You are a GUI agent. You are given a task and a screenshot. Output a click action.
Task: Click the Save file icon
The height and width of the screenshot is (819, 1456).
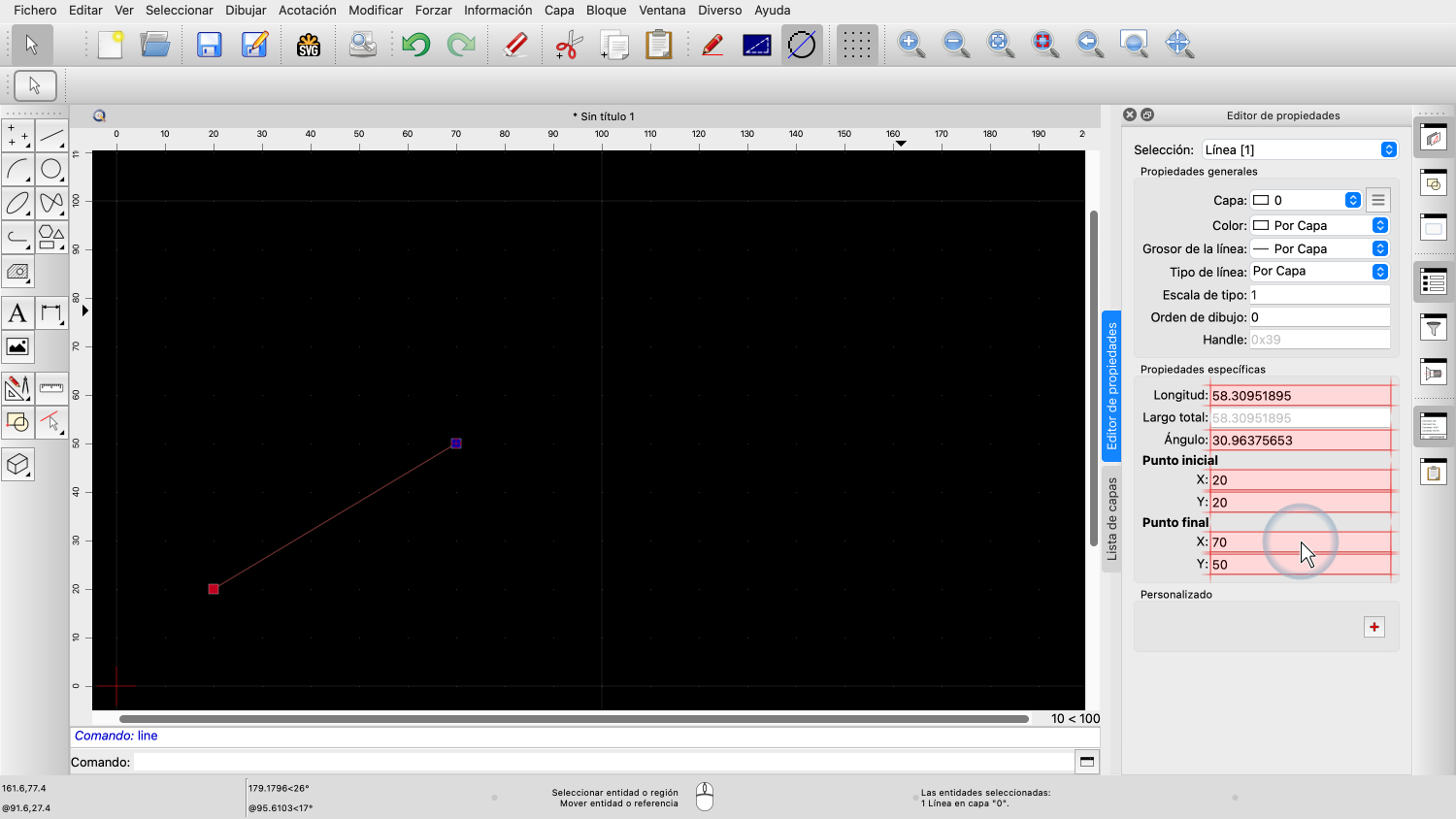(x=209, y=45)
